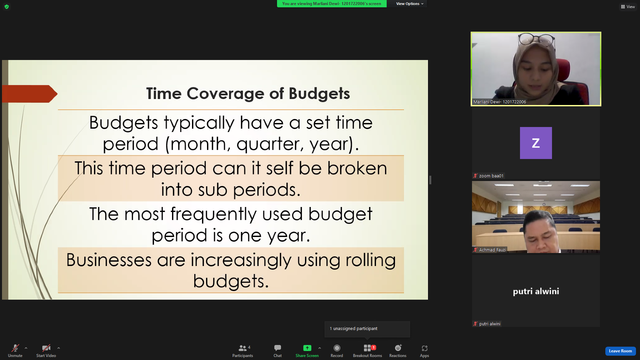Click the Leave Room button
The image size is (640, 360).
click(620, 351)
